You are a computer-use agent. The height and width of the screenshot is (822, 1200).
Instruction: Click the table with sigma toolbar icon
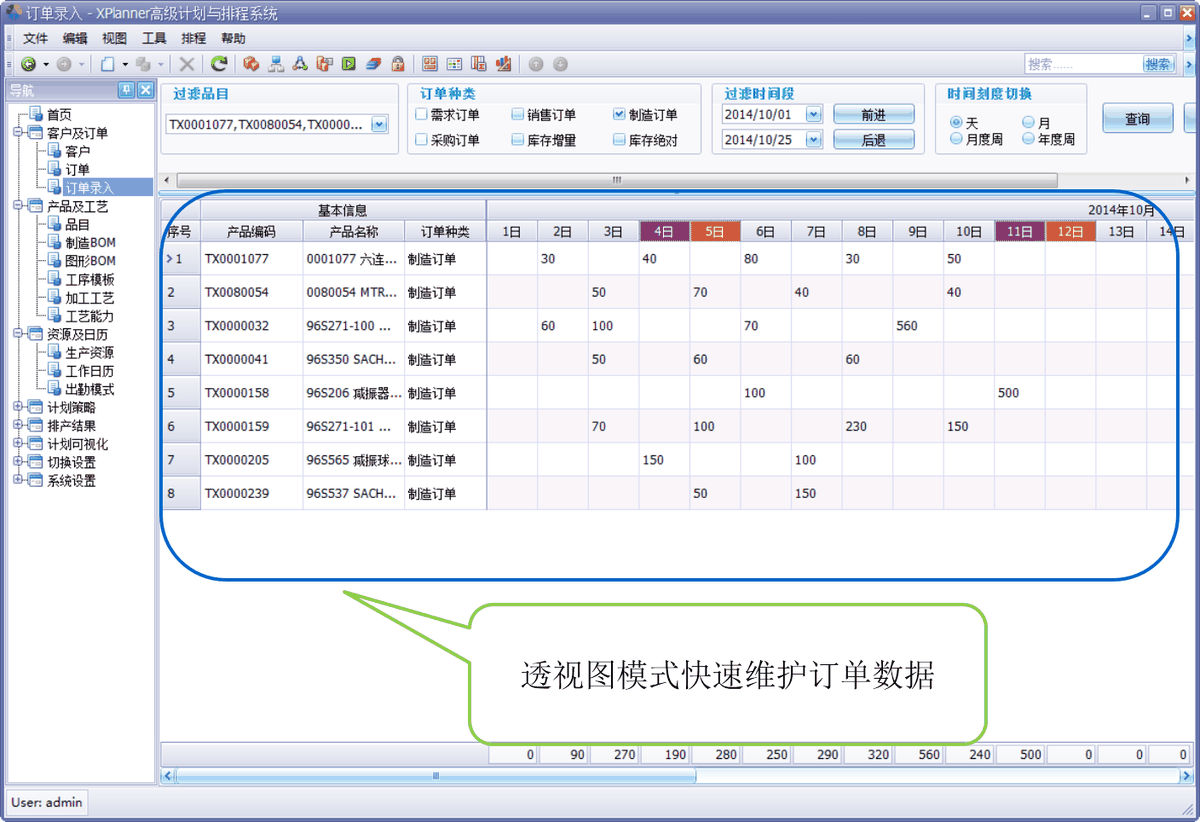[478, 64]
